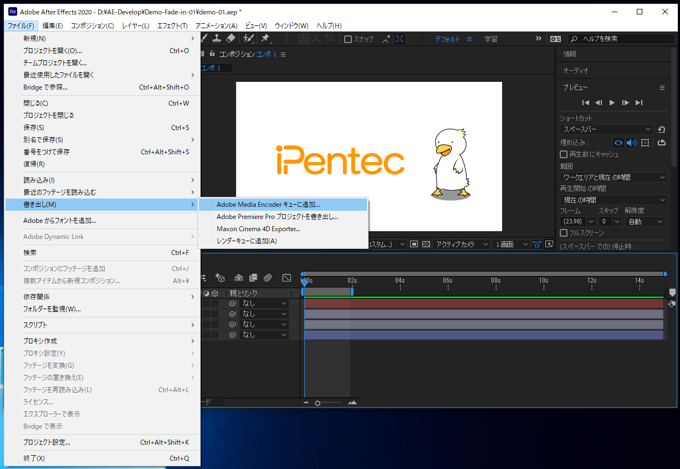Image resolution: width=680 pixels, height=469 pixels.
Task: Toggle overlays inclusion icon in preview
Action: click(645, 142)
